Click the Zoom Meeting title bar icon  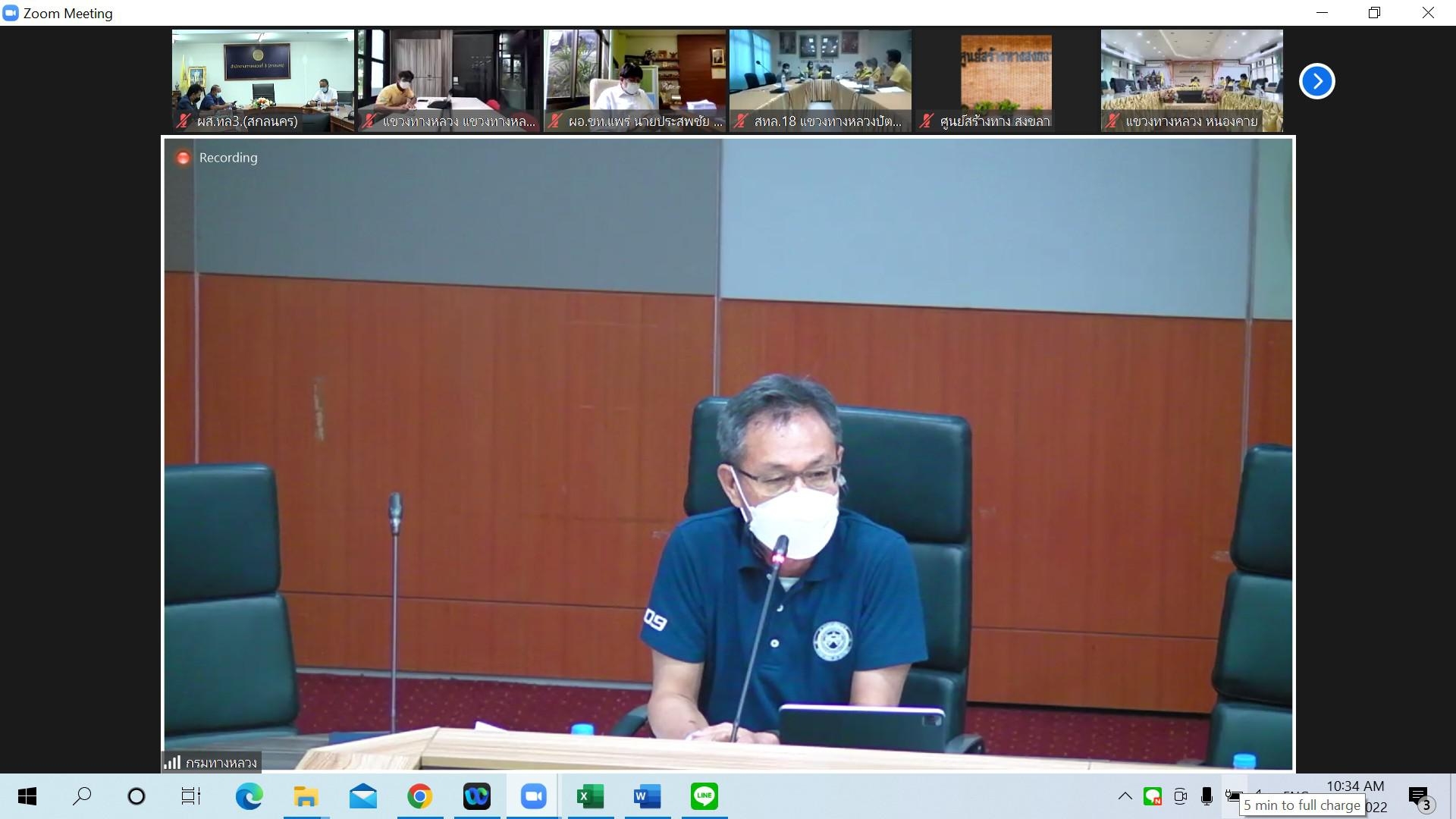tap(11, 13)
